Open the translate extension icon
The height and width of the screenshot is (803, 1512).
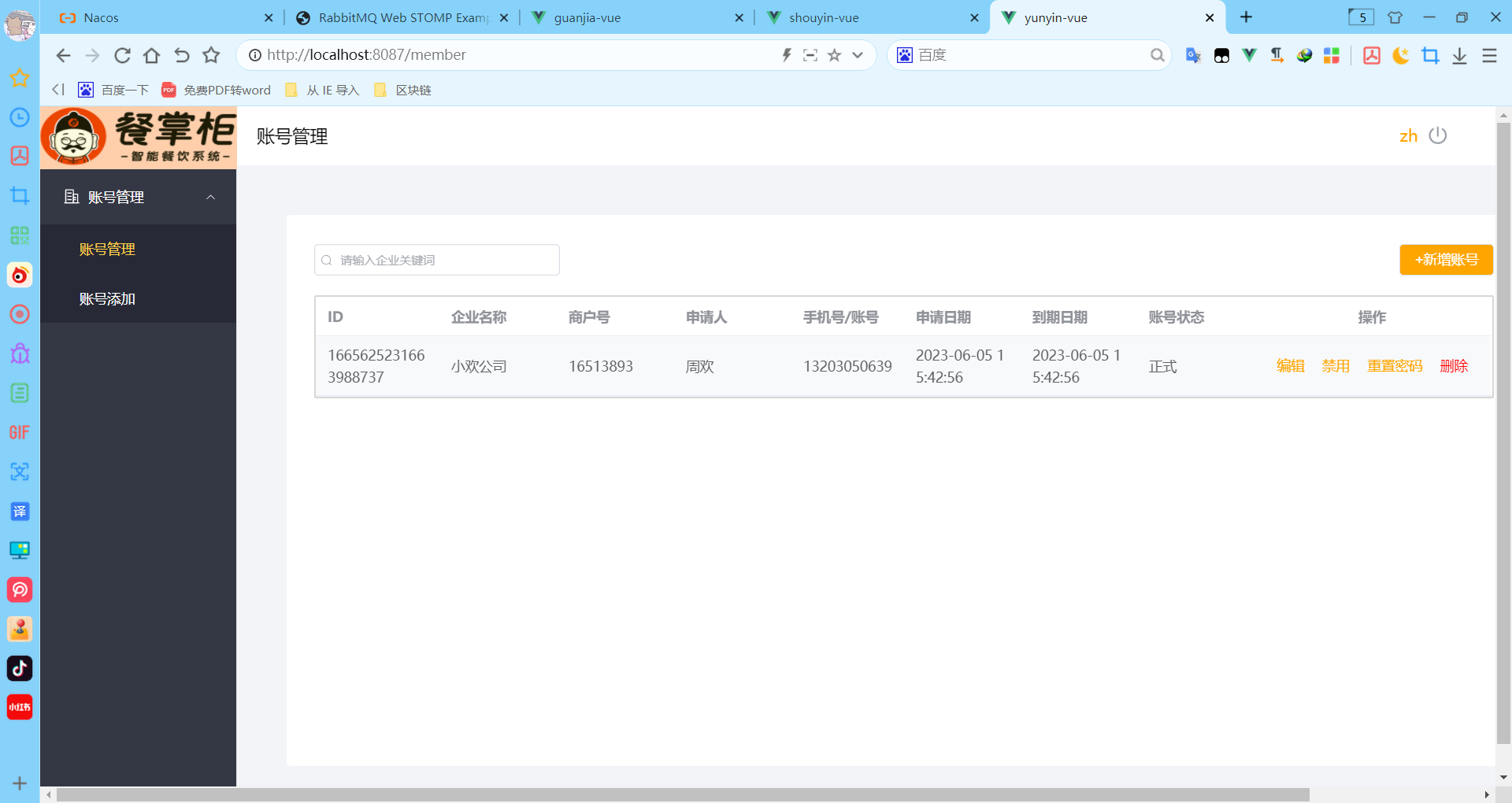point(1193,55)
